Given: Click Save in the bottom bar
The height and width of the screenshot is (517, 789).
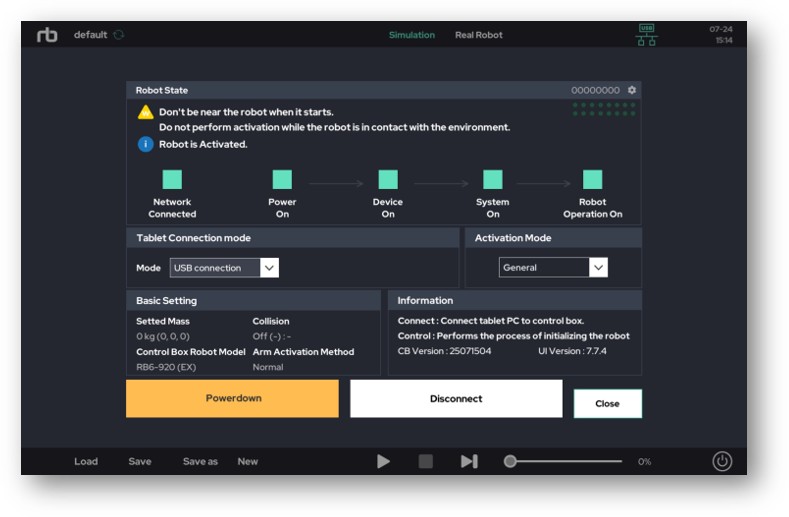Looking at the screenshot, I should pyautogui.click(x=140, y=461).
